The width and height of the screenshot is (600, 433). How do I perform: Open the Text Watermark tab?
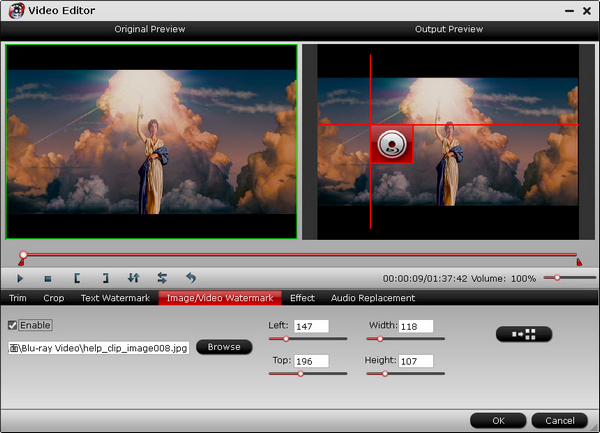(115, 298)
